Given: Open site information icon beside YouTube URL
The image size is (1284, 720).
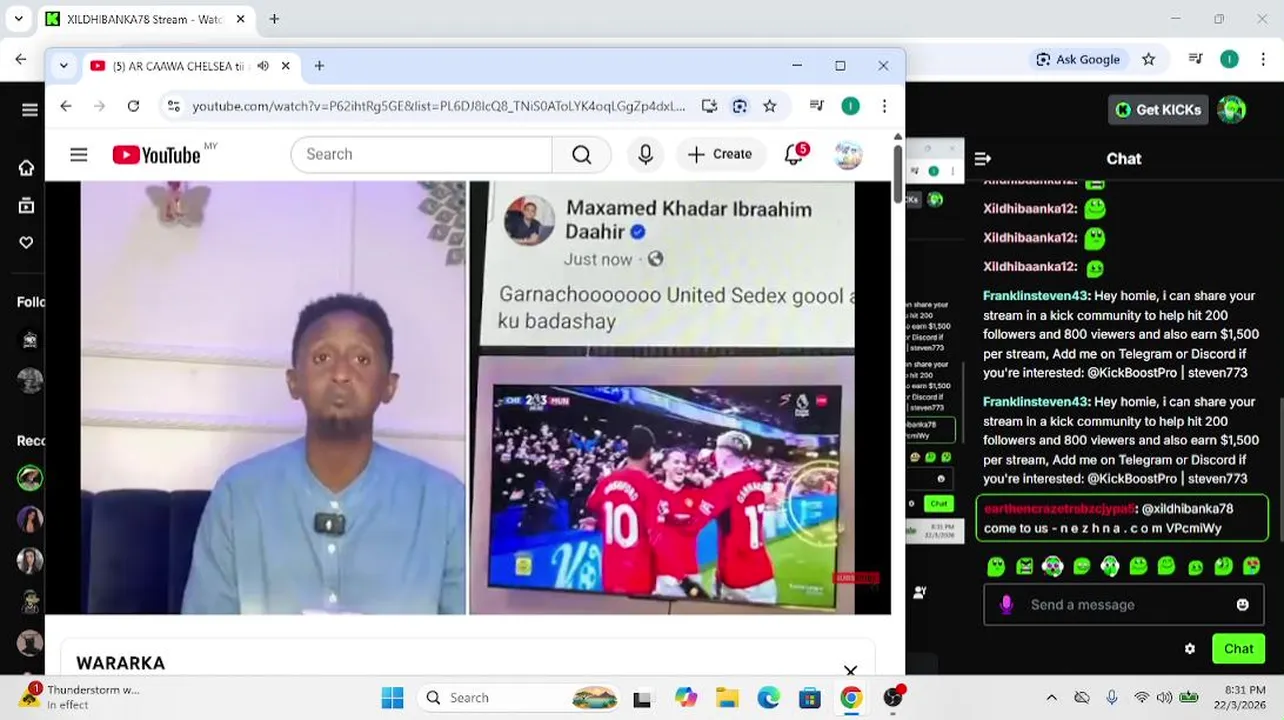Looking at the screenshot, I should pyautogui.click(x=174, y=106).
